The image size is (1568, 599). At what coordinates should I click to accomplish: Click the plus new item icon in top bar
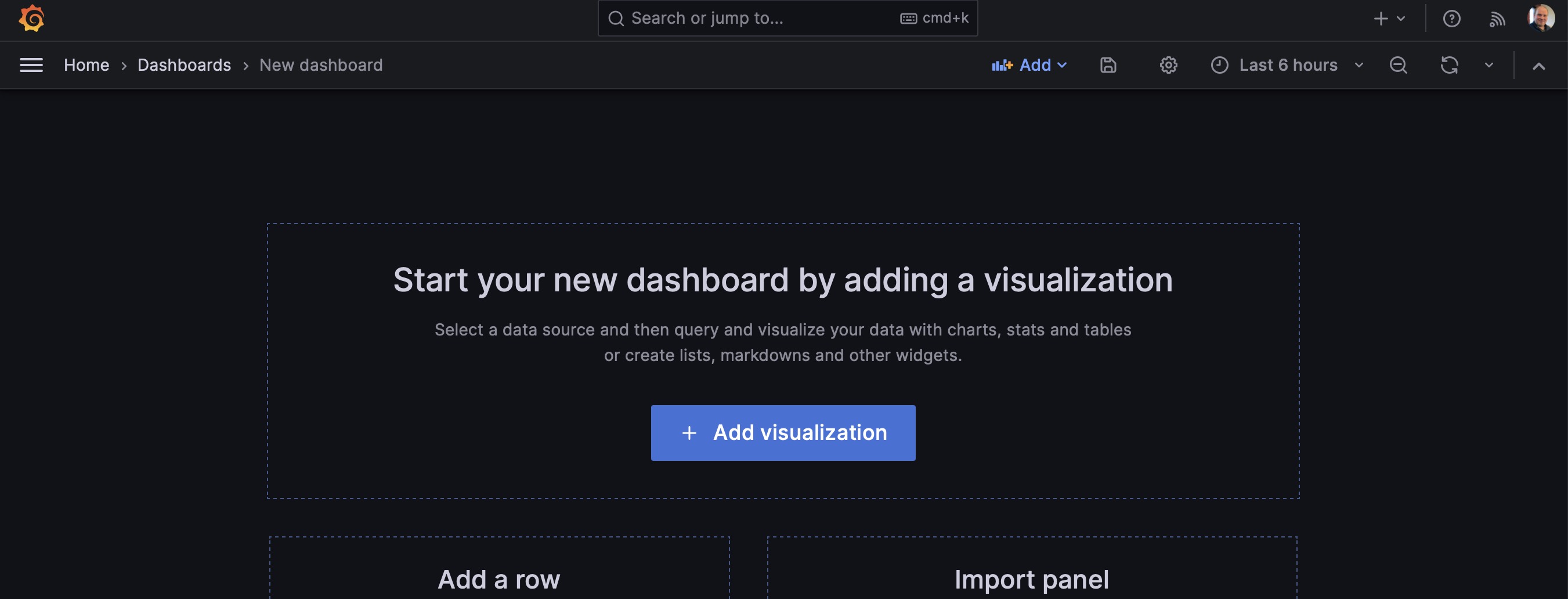point(1381,19)
